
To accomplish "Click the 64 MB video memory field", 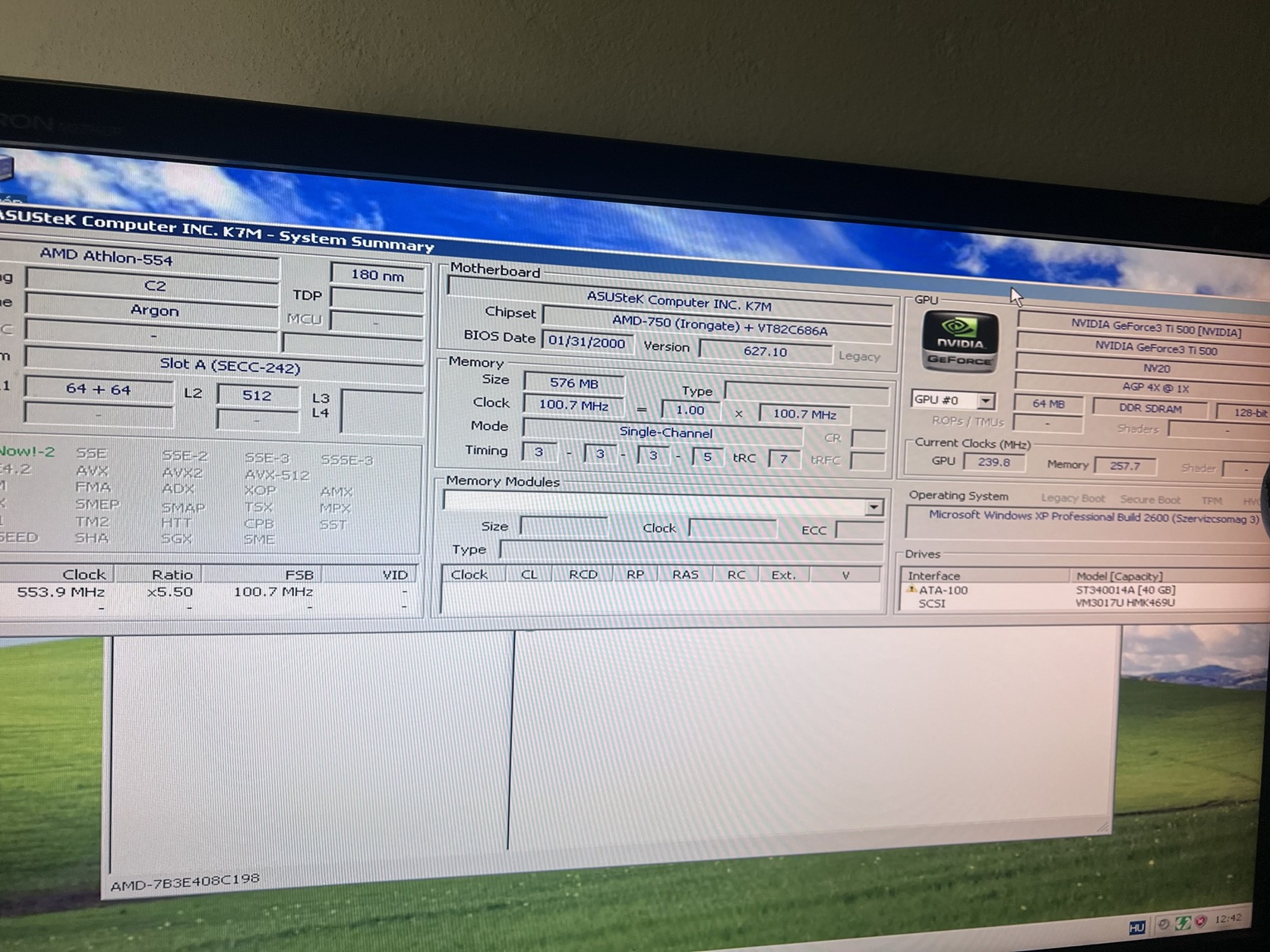I will (1048, 404).
